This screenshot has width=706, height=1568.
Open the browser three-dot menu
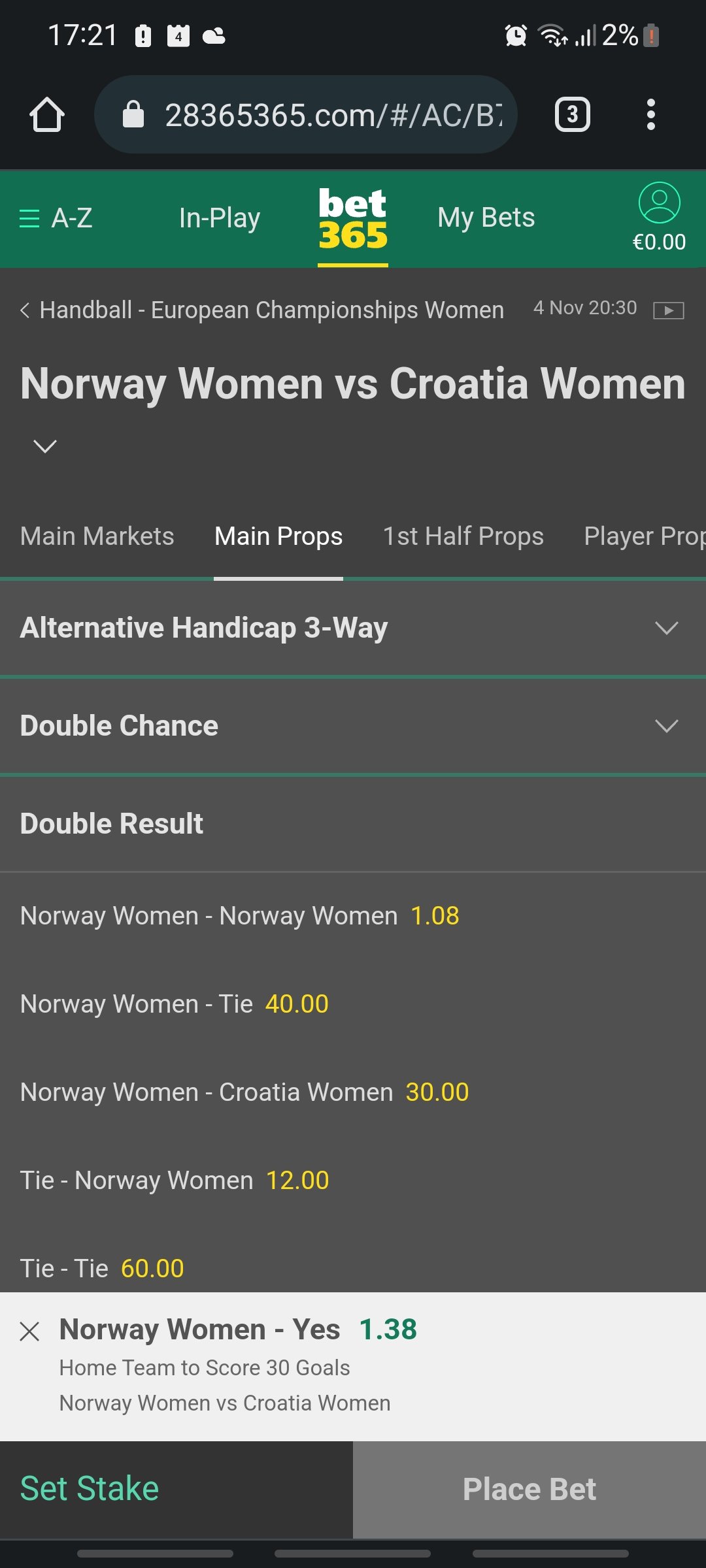click(x=650, y=115)
